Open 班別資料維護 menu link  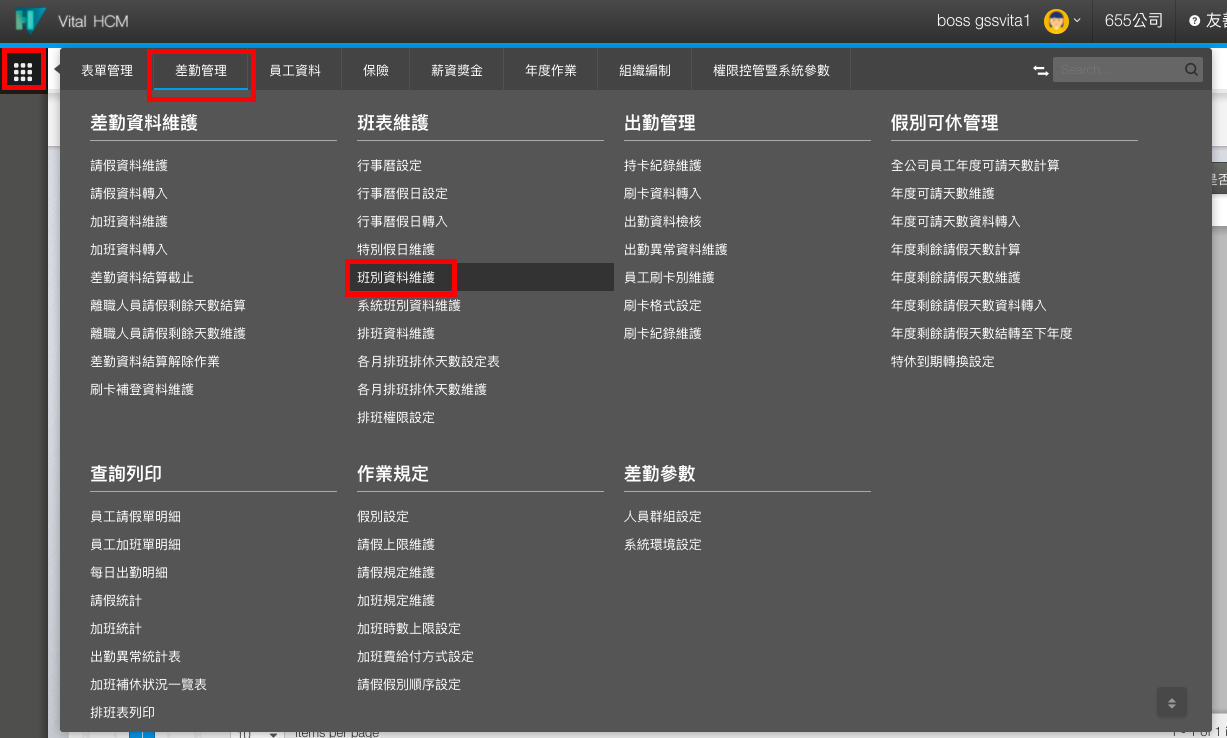point(396,277)
